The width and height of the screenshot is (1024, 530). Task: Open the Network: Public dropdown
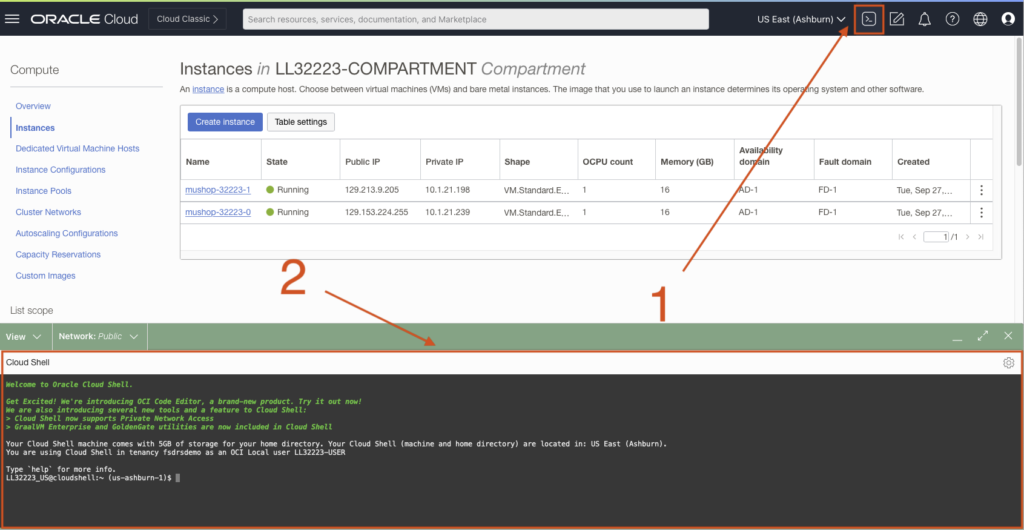point(98,337)
